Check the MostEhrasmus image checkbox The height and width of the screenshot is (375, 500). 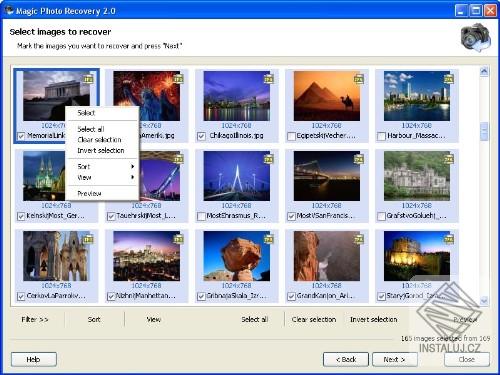coord(201,216)
